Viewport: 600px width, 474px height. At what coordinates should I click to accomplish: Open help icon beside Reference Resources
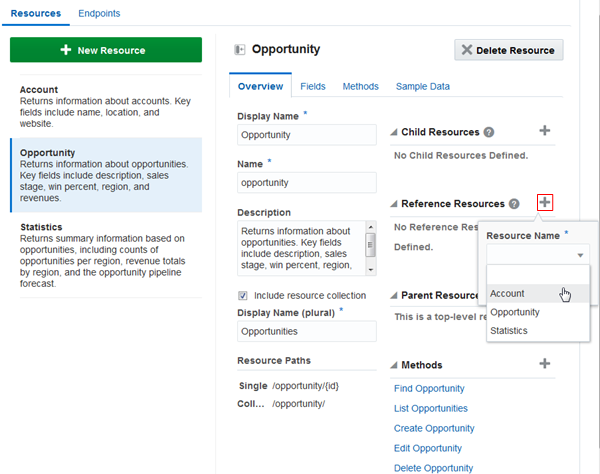point(513,204)
